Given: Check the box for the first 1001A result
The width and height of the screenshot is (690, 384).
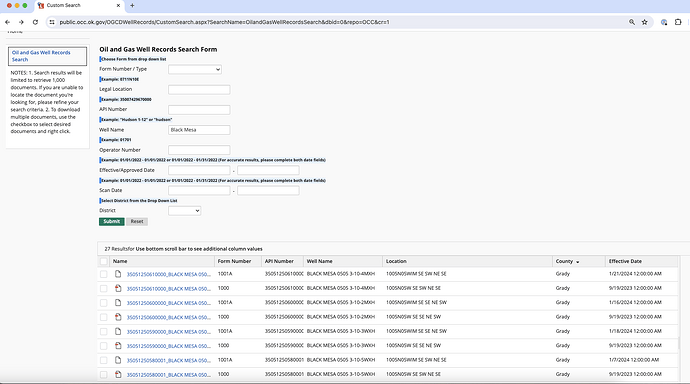Looking at the screenshot, I should click(x=104, y=274).
